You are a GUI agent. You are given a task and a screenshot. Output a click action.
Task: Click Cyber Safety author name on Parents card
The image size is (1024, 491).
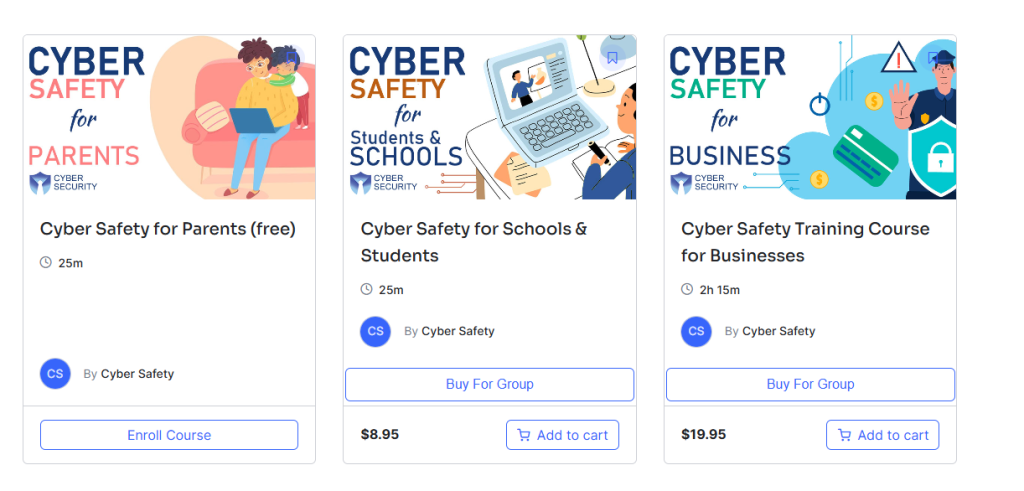coord(137,374)
